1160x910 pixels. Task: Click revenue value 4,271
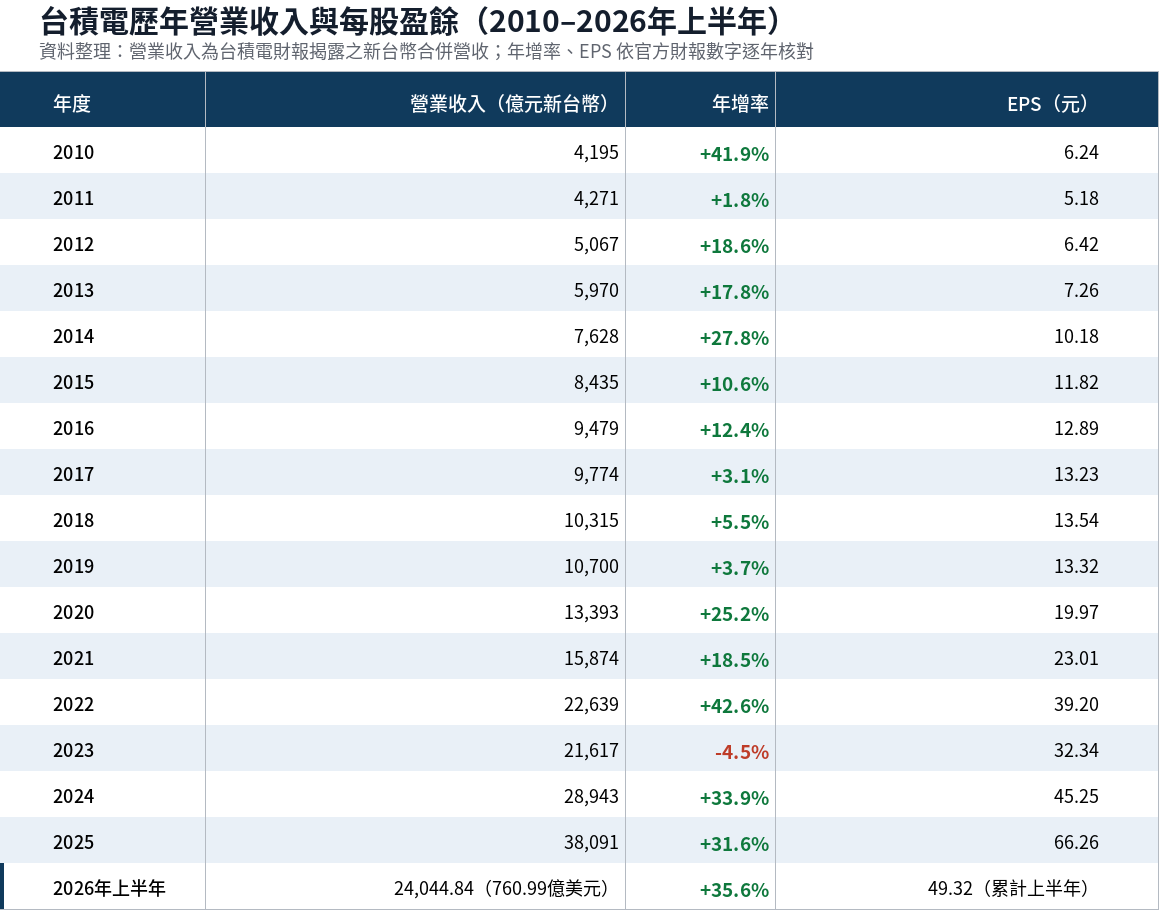coord(596,198)
